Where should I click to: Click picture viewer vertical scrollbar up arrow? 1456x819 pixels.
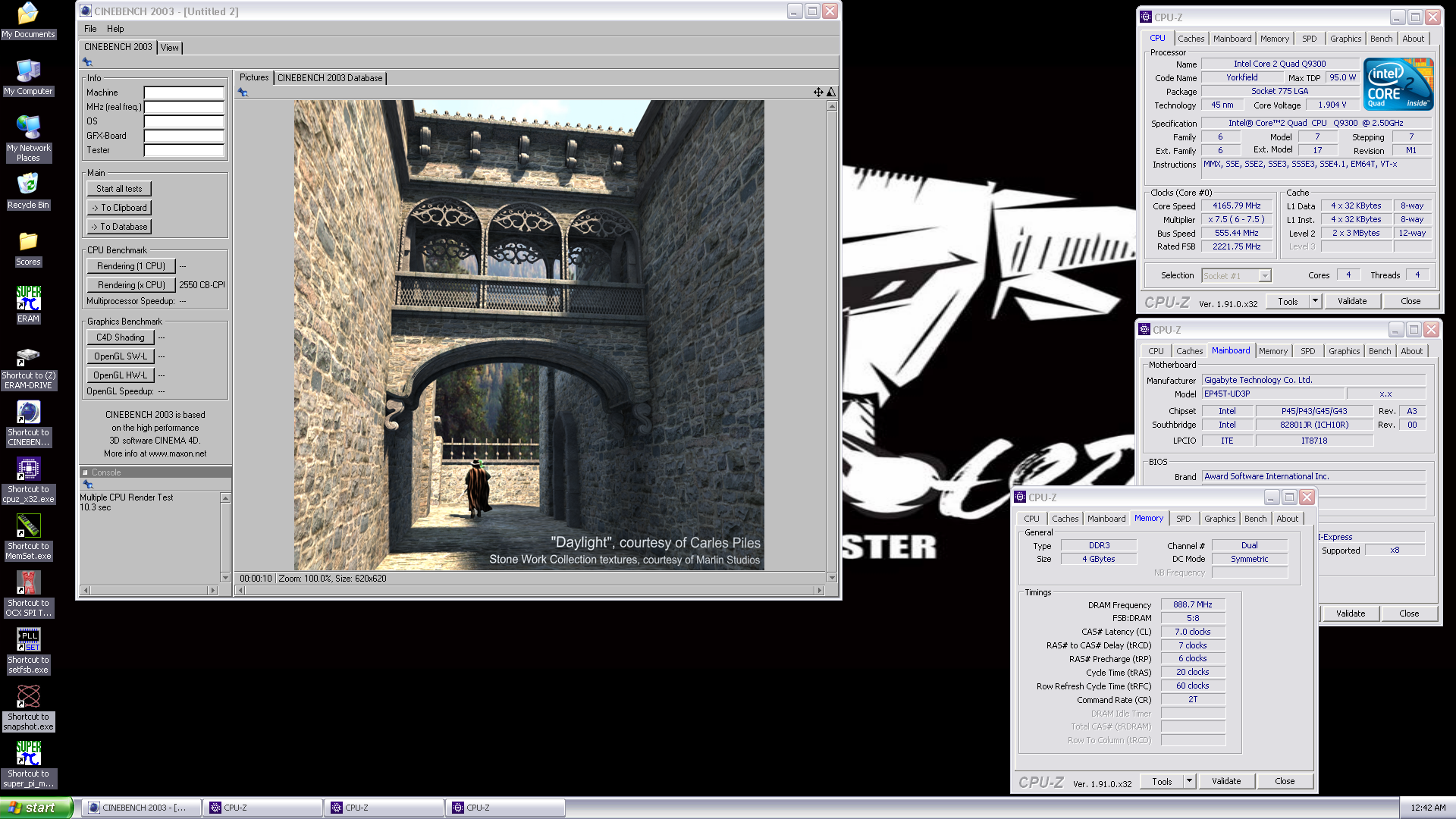832,105
